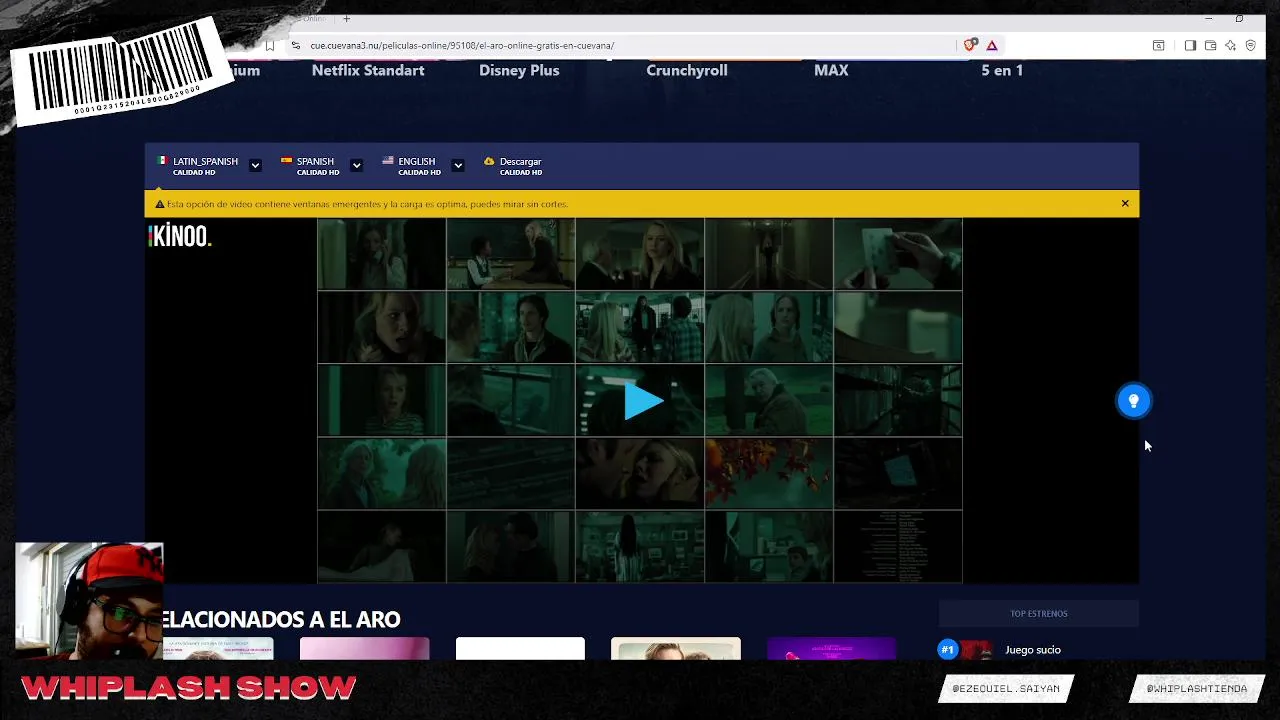1280x720 pixels.
Task: Open the pink related movie poster
Action: coord(365,649)
